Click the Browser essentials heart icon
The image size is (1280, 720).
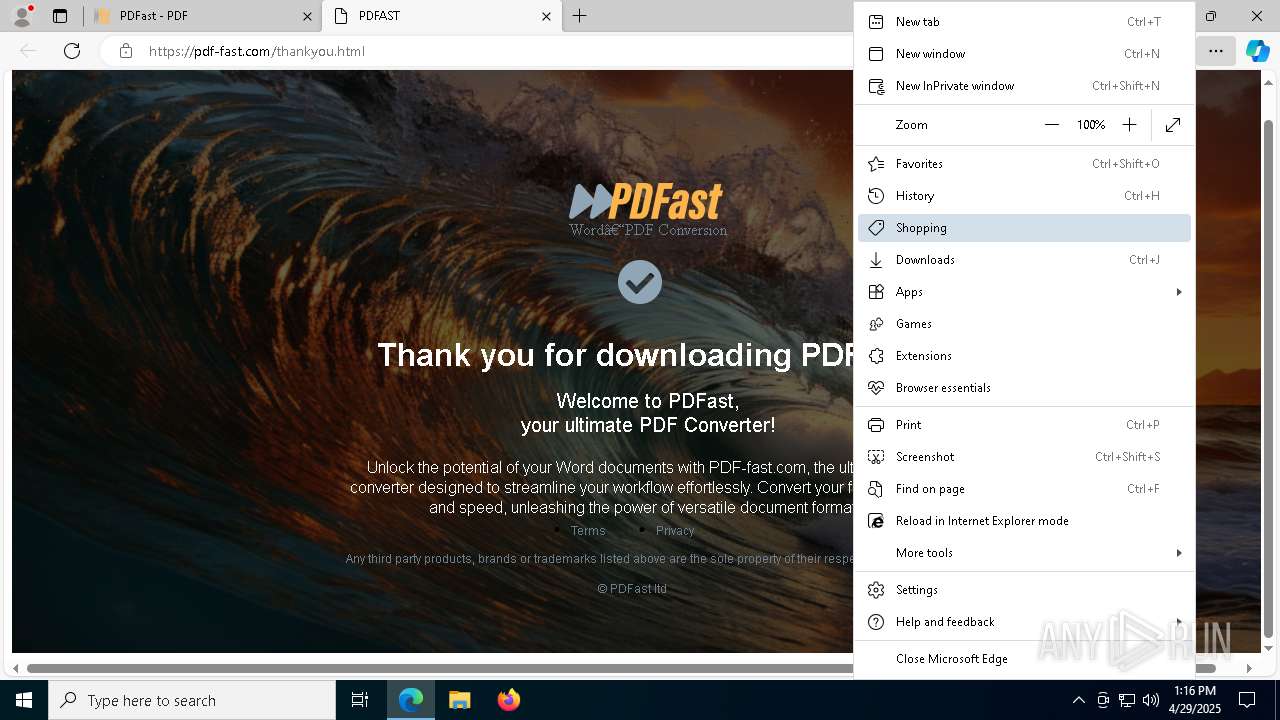876,388
